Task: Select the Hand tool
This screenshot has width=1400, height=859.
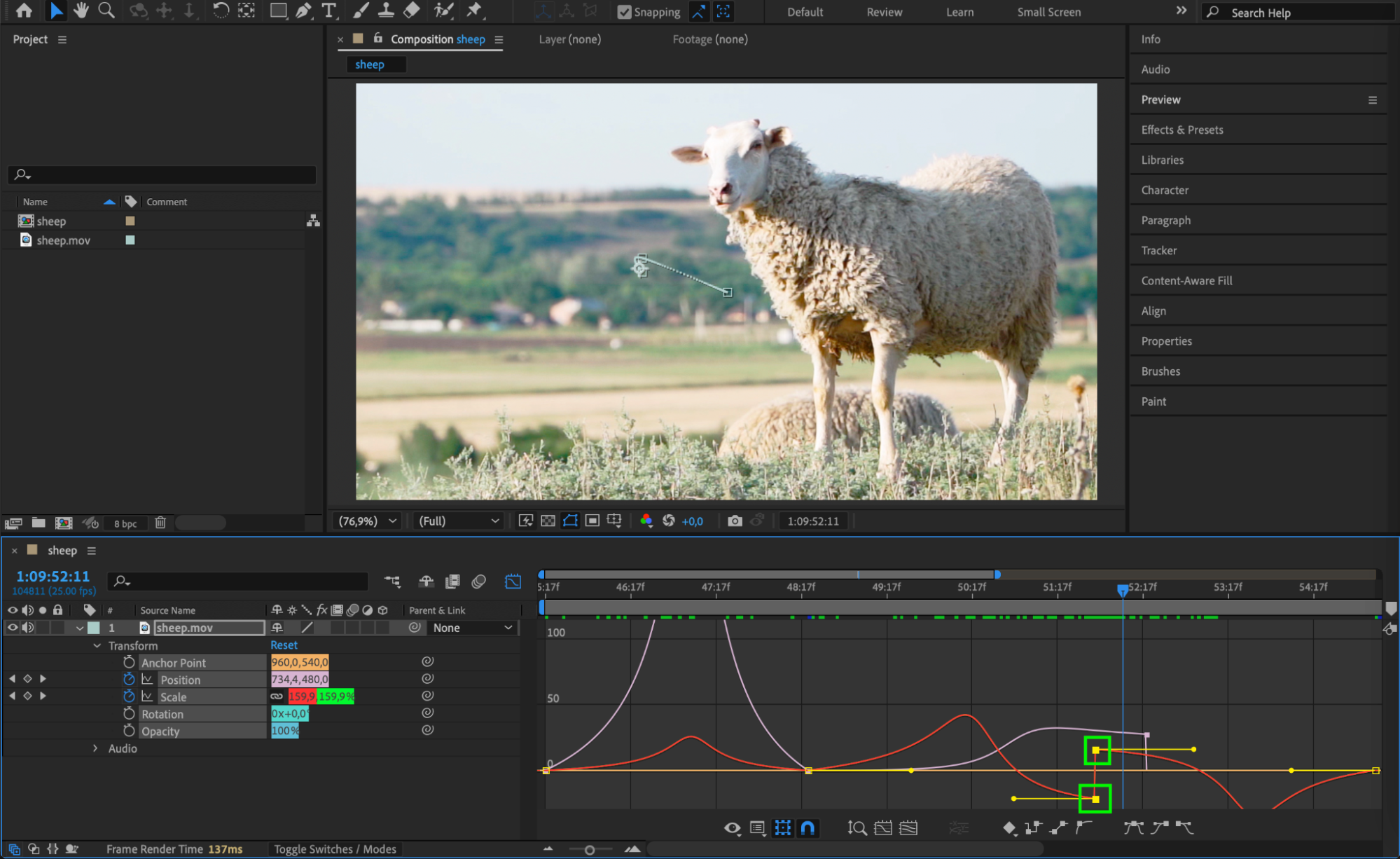Action: [x=81, y=11]
